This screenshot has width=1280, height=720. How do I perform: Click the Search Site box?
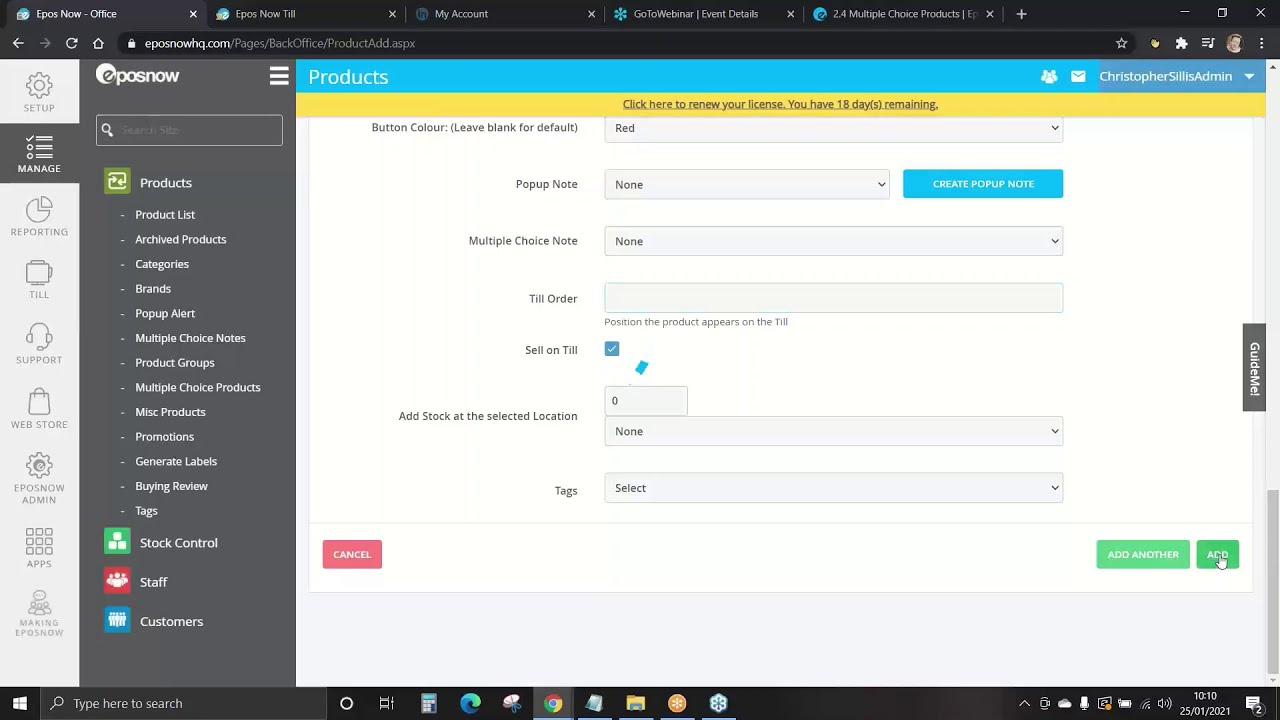189,130
